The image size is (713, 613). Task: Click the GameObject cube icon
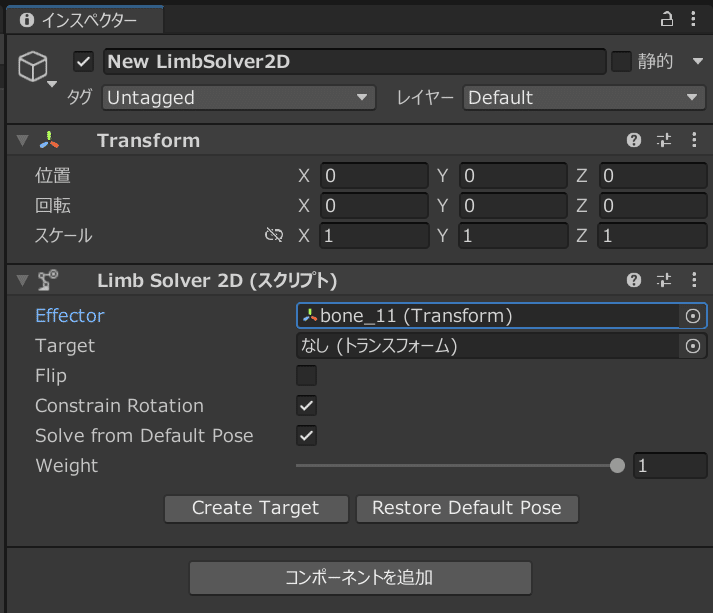click(x=33, y=66)
